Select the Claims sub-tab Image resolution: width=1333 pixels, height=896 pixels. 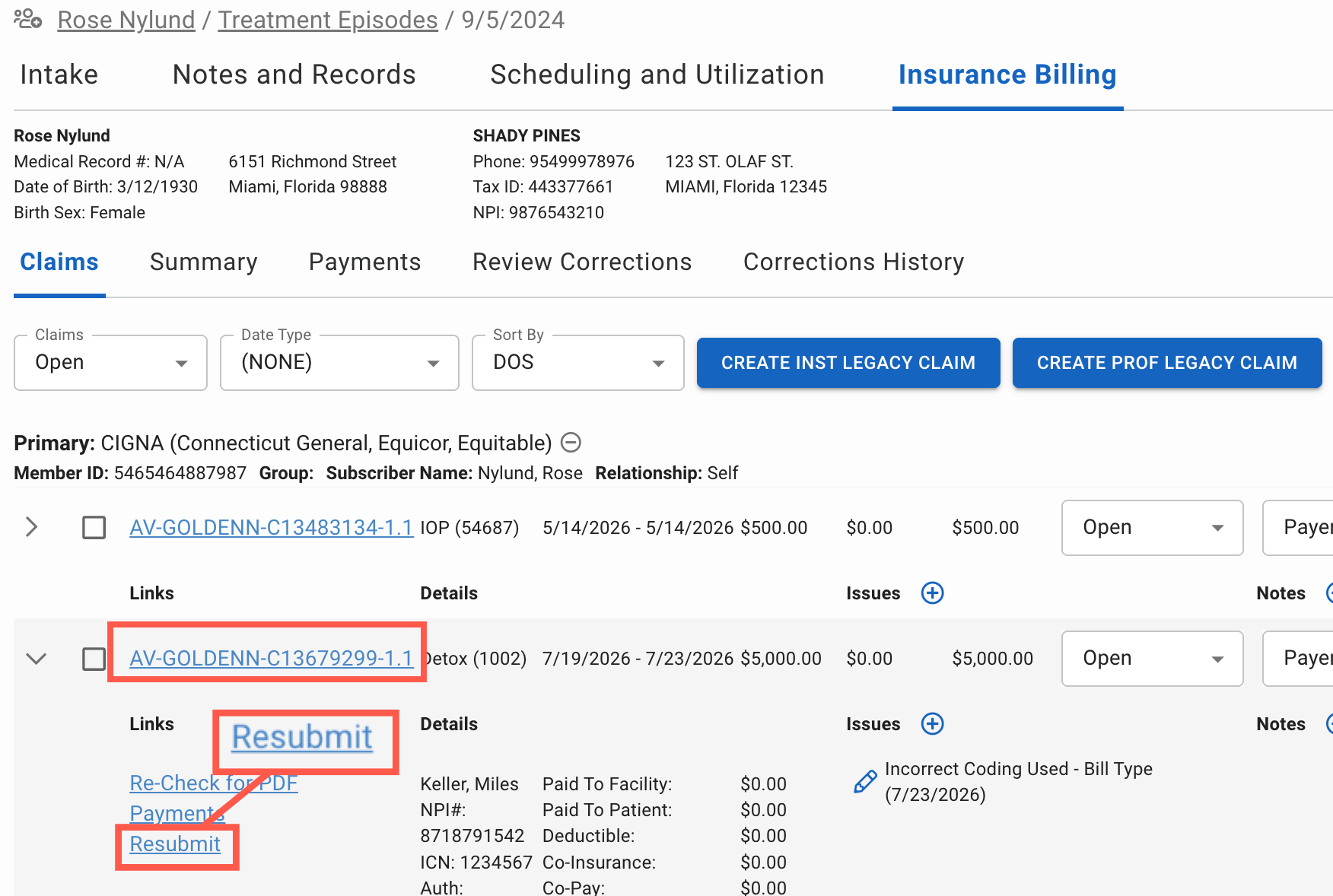59,262
